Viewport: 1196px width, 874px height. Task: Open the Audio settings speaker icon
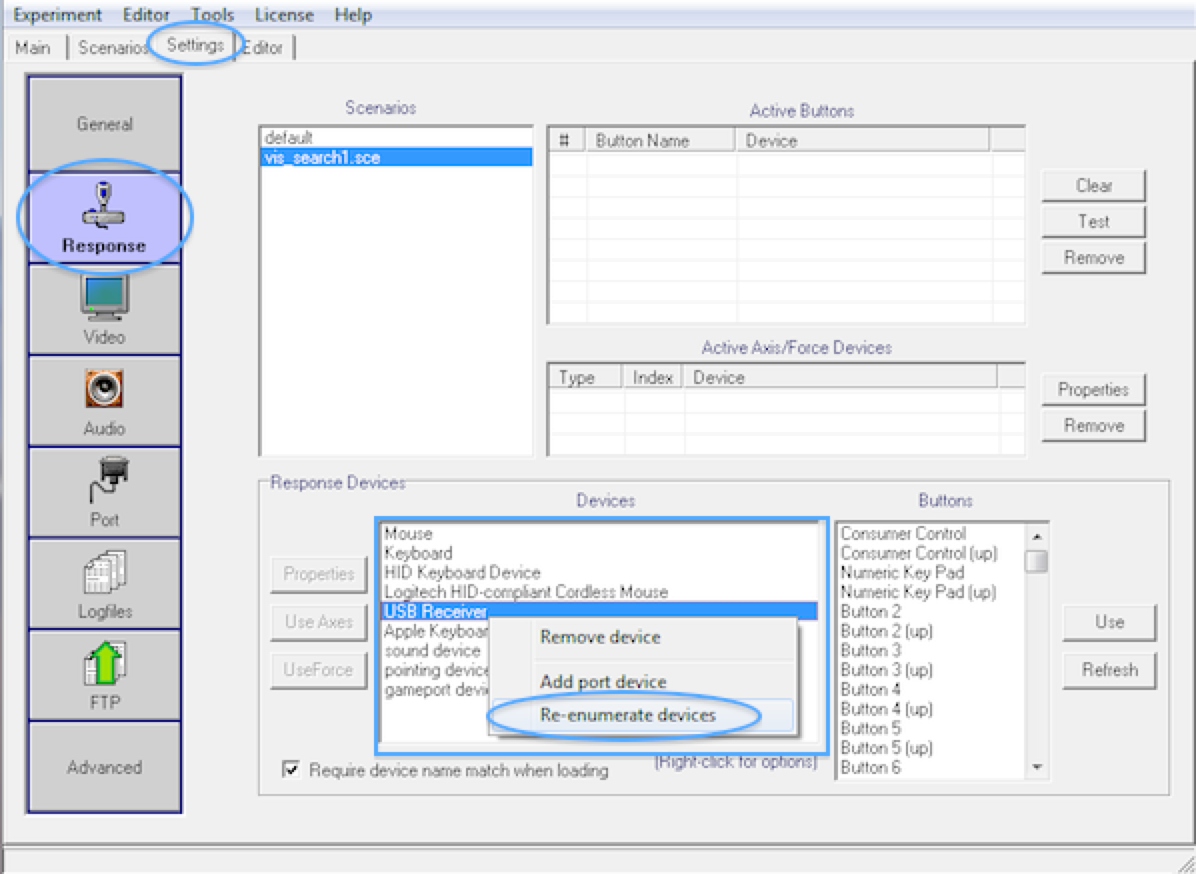coord(104,389)
